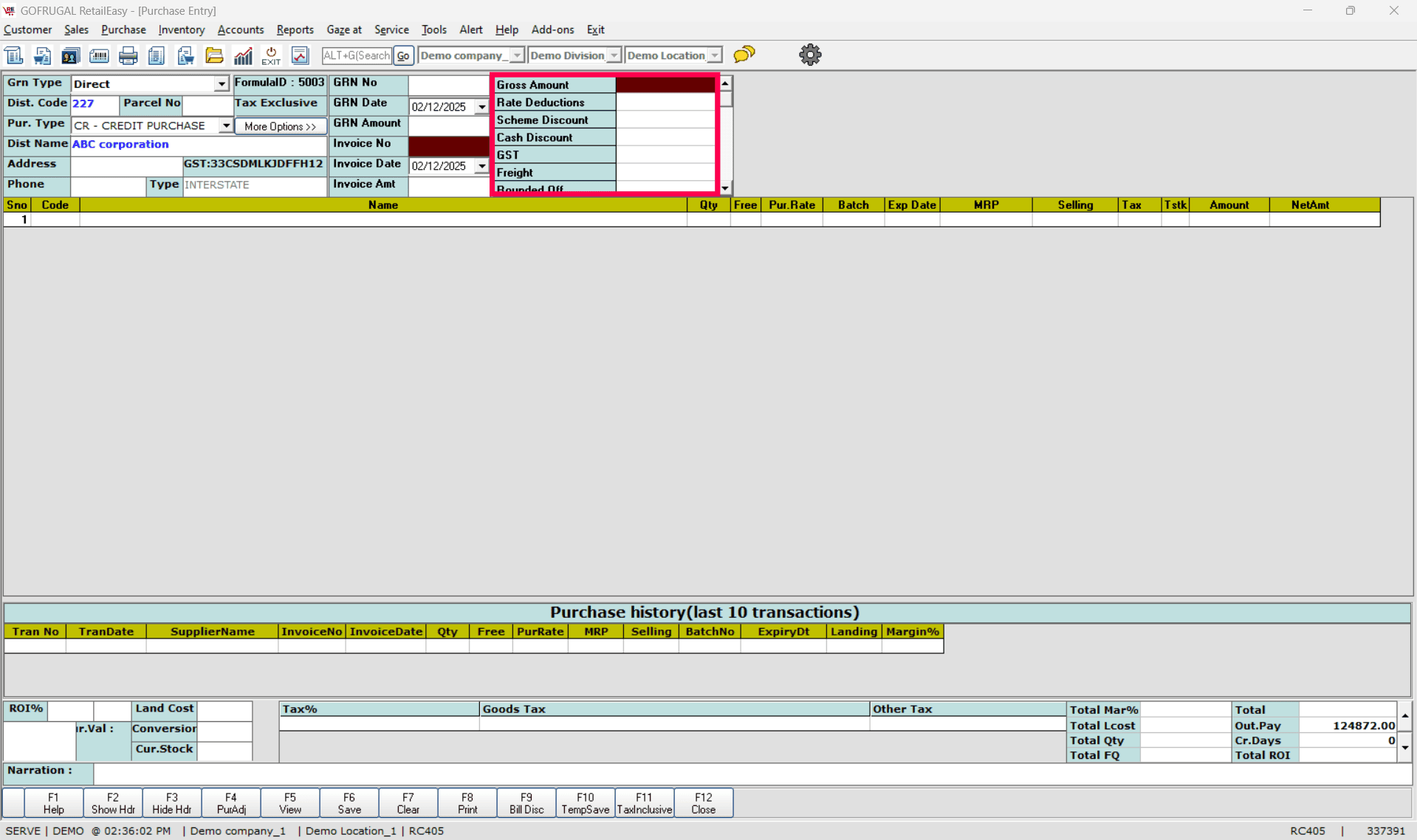Click the Name cell in row 1
The width and height of the screenshot is (1417, 840).
pyautogui.click(x=383, y=220)
